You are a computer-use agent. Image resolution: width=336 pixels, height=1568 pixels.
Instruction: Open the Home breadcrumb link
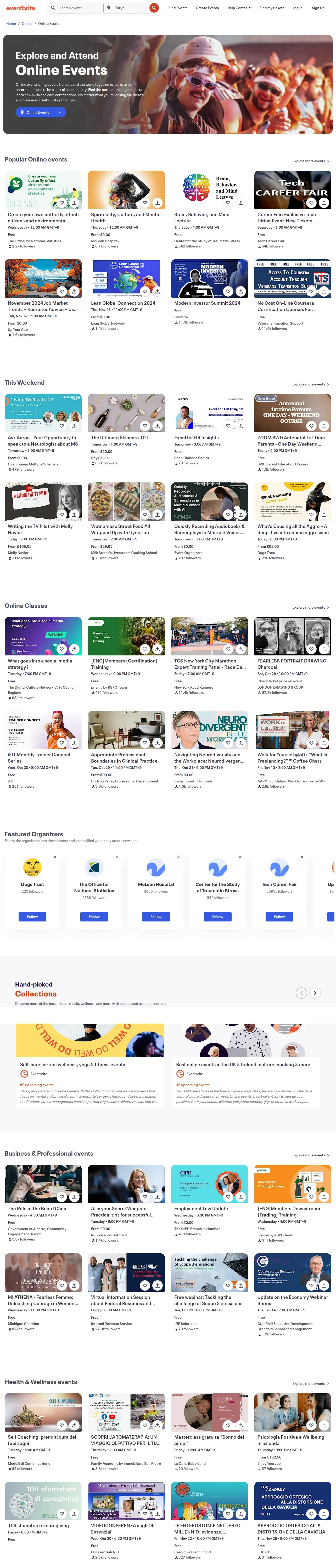tap(11, 24)
